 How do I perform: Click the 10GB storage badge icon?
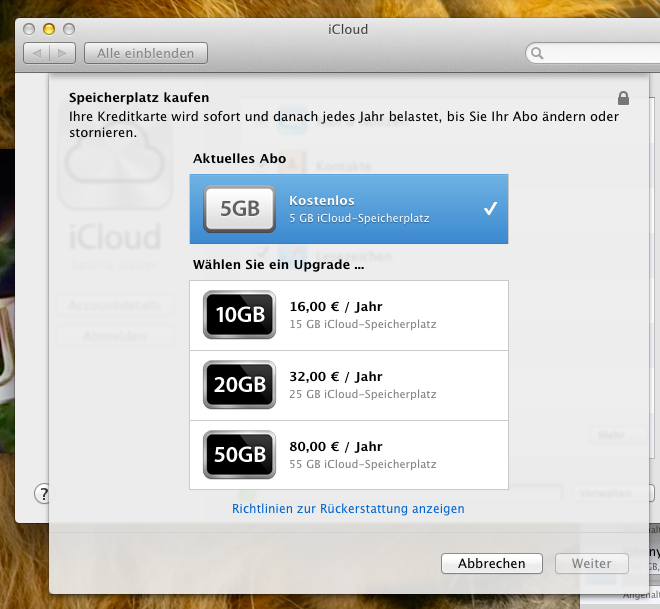[240, 314]
